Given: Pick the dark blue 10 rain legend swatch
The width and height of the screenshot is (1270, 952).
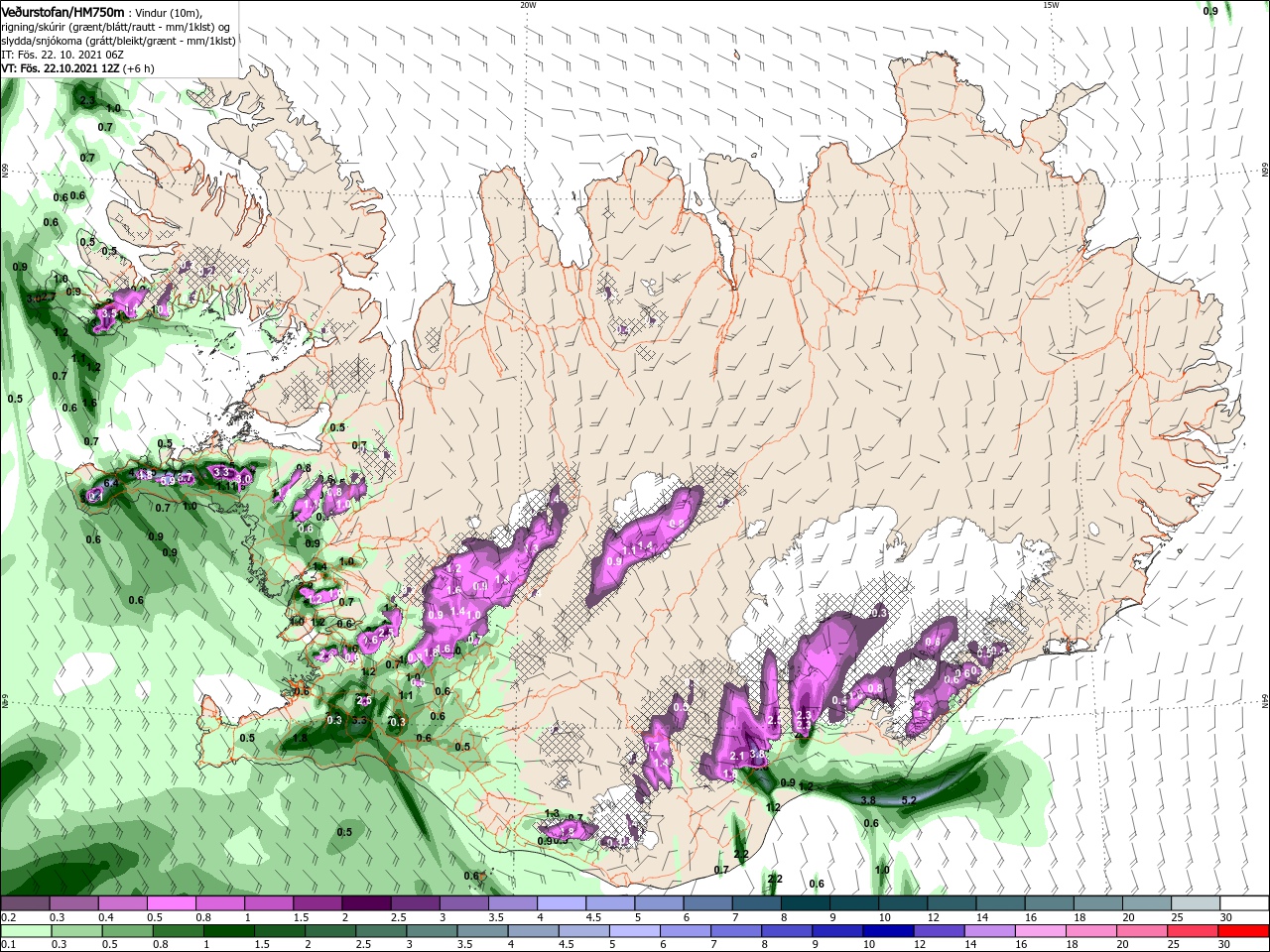Looking at the screenshot, I should (x=888, y=931).
